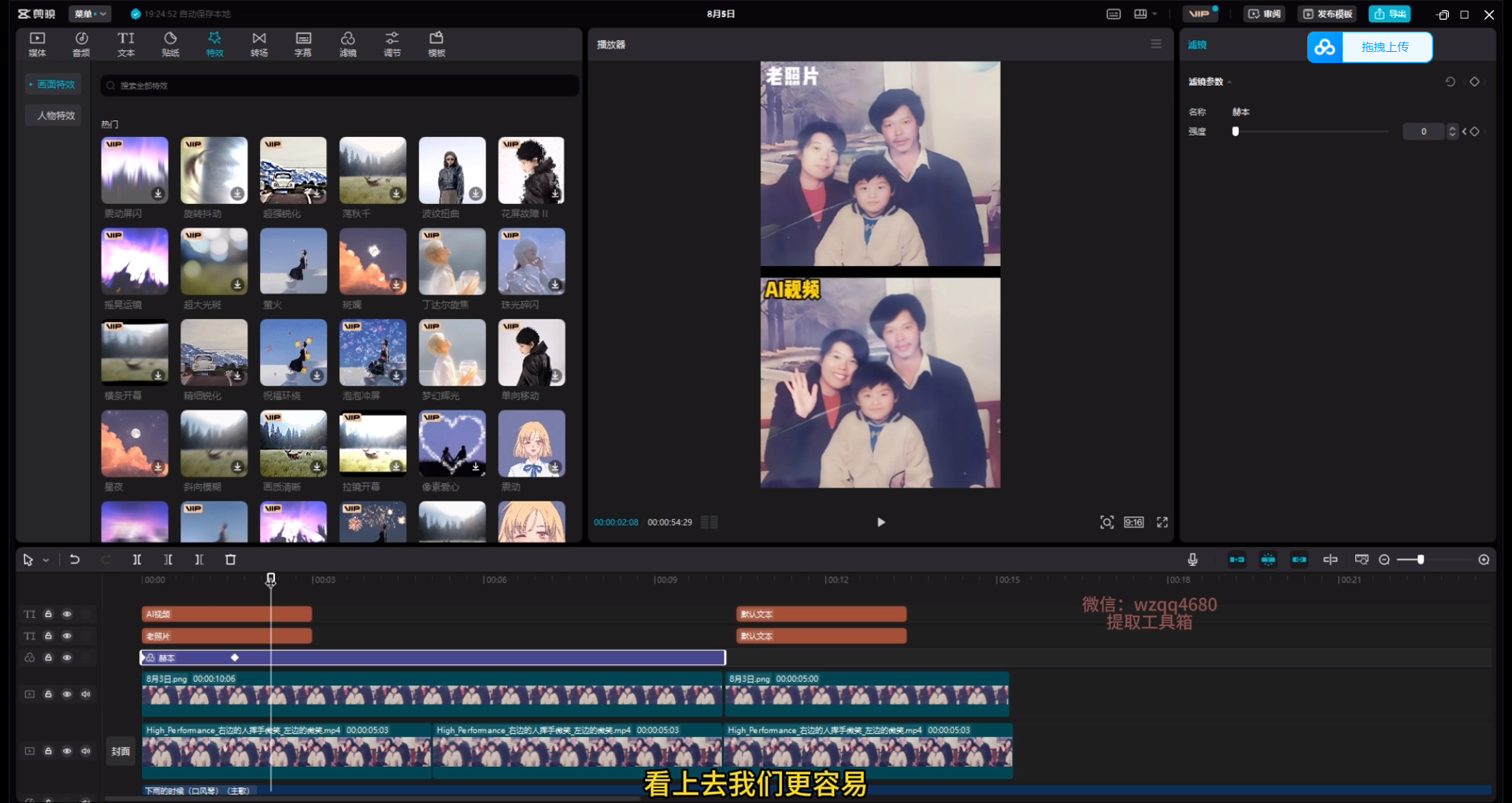Click the undo arrow in timeline toolbar

pos(75,560)
